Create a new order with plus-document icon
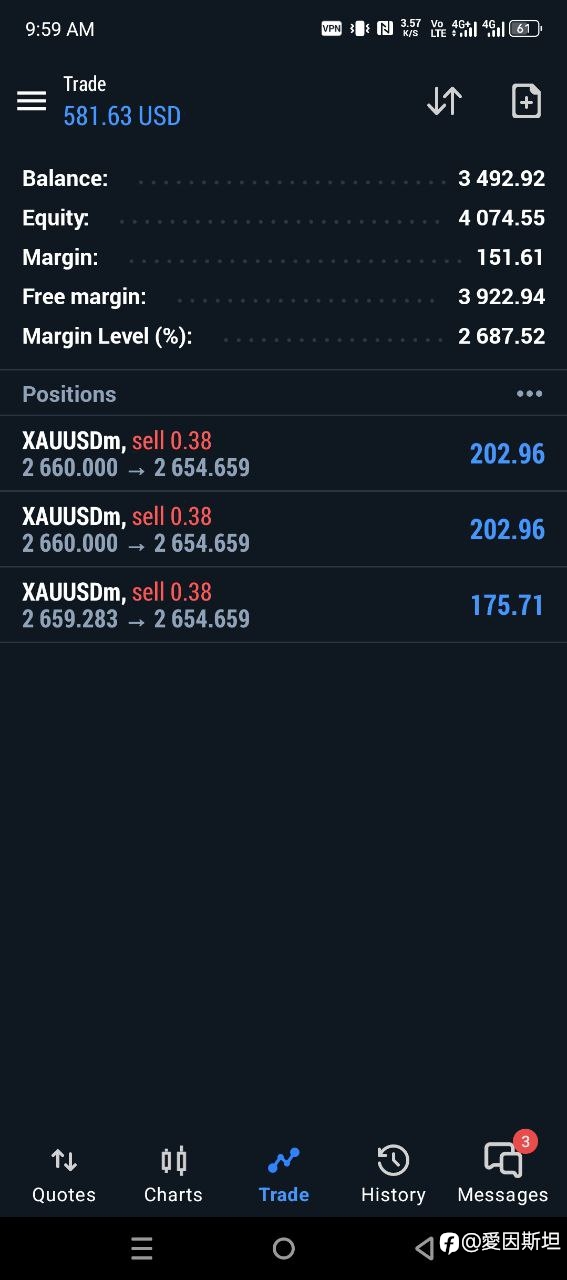Image resolution: width=567 pixels, height=1280 pixels. point(526,101)
